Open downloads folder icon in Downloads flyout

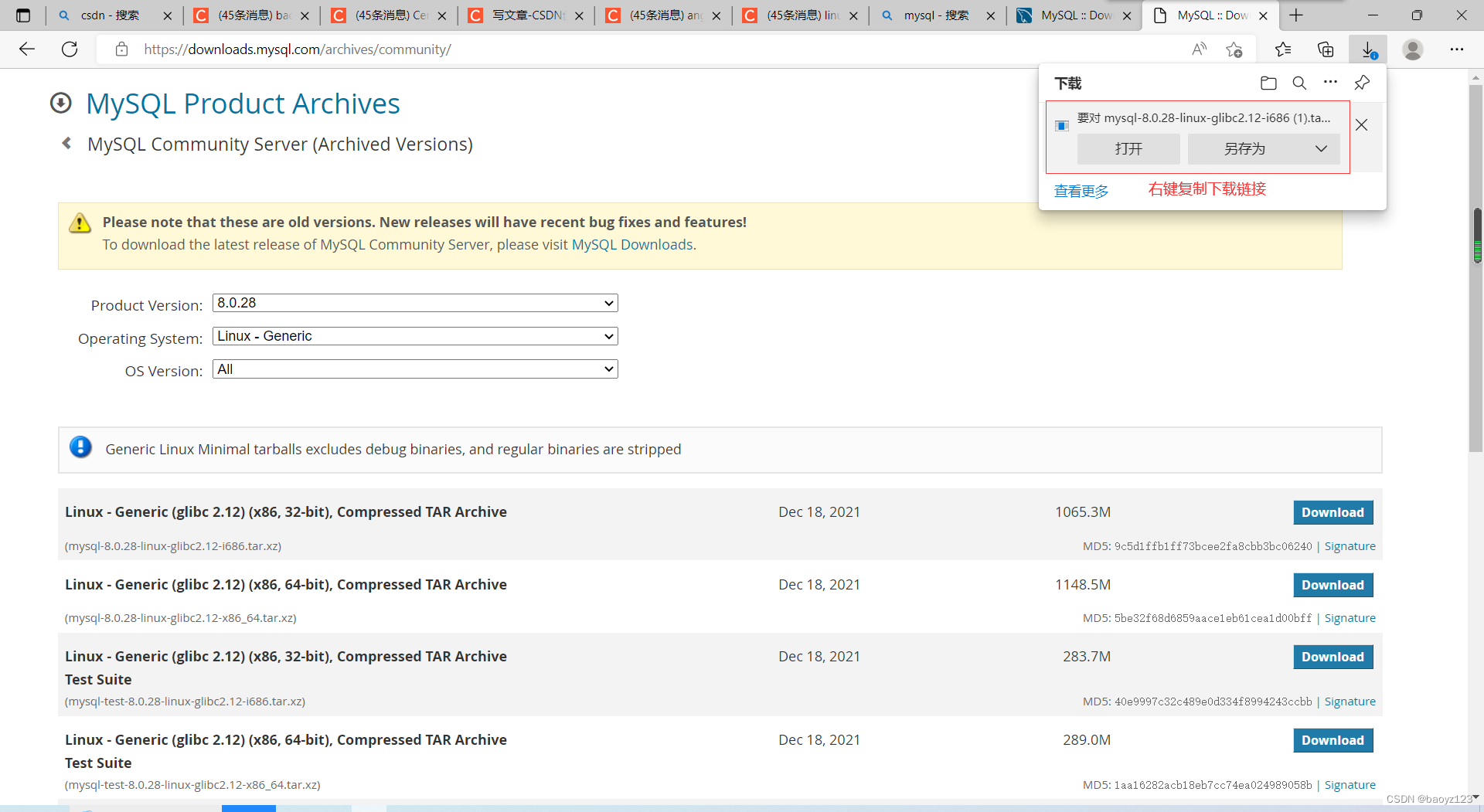1268,83
